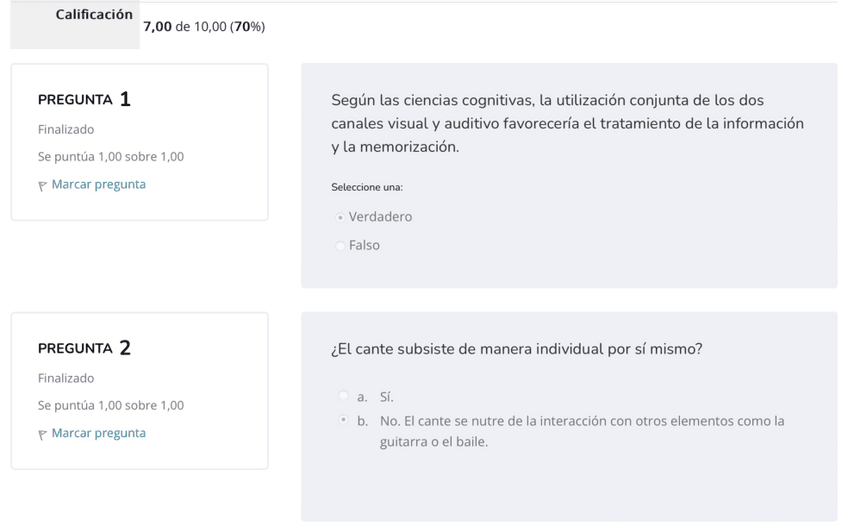Choose the Falso radio button

click(340, 245)
